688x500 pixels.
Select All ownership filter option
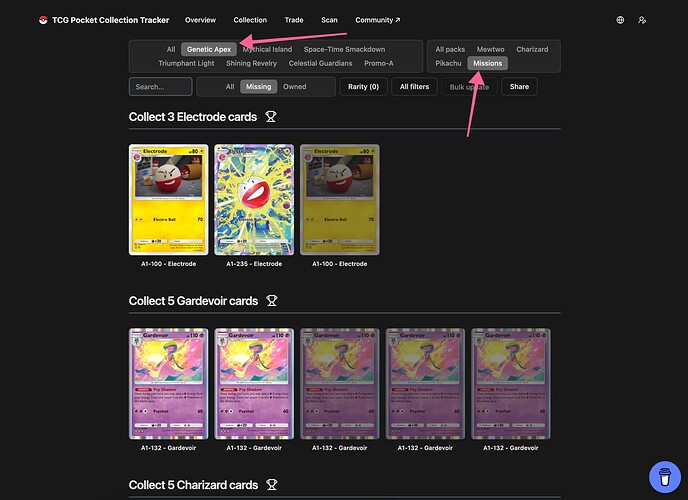click(x=230, y=87)
